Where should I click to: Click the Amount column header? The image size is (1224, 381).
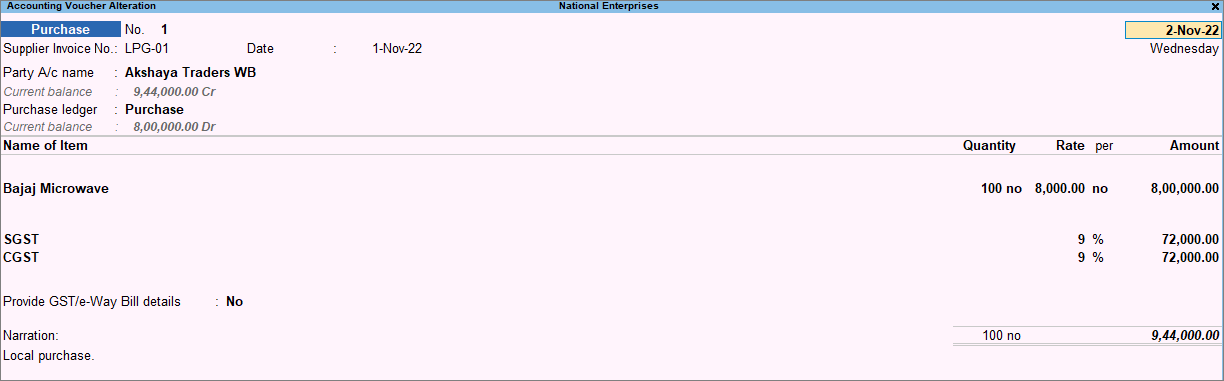pyautogui.click(x=1195, y=146)
